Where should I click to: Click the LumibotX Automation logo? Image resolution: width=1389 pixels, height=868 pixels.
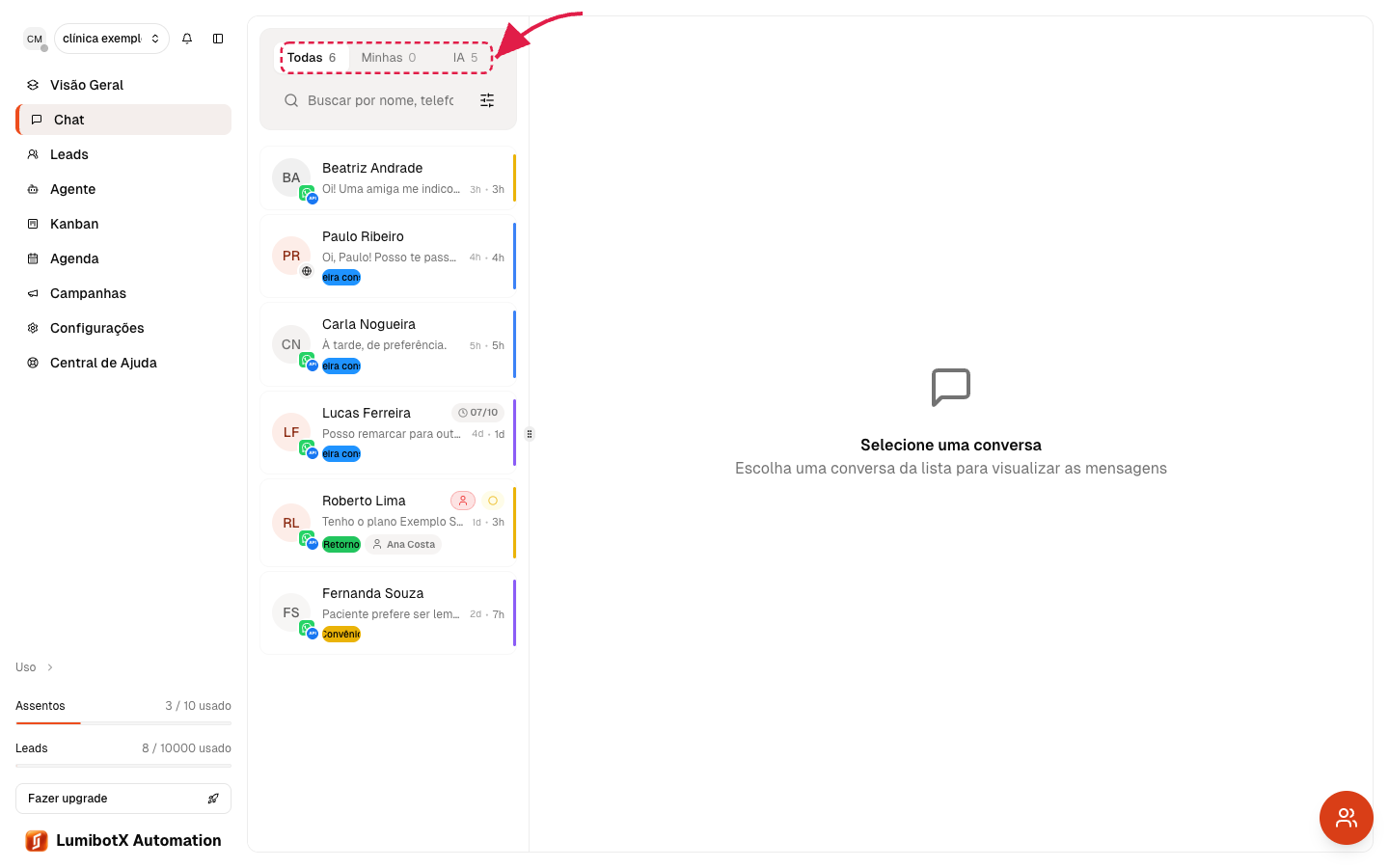[123, 841]
